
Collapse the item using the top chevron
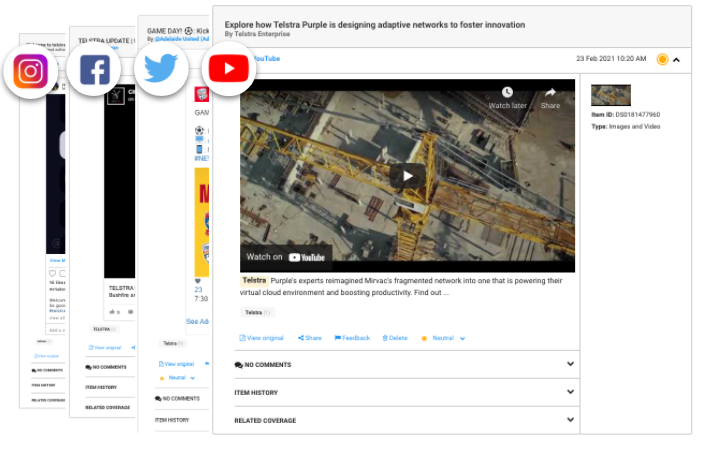click(x=676, y=60)
